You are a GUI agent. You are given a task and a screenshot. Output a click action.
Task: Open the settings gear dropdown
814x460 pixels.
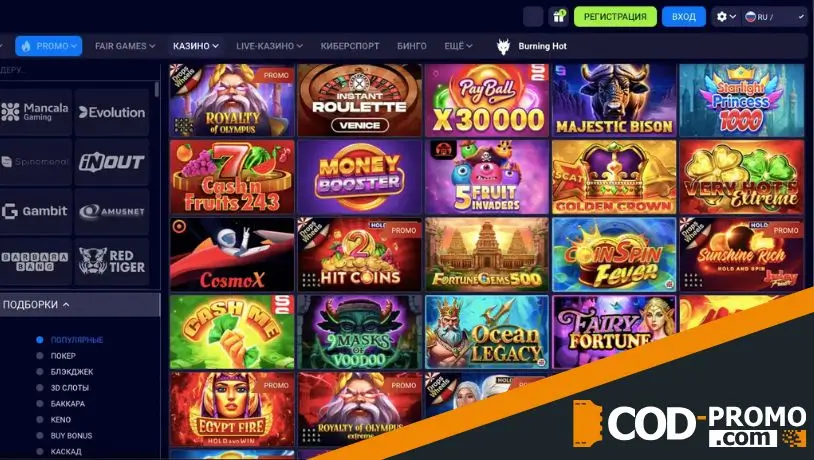[726, 17]
